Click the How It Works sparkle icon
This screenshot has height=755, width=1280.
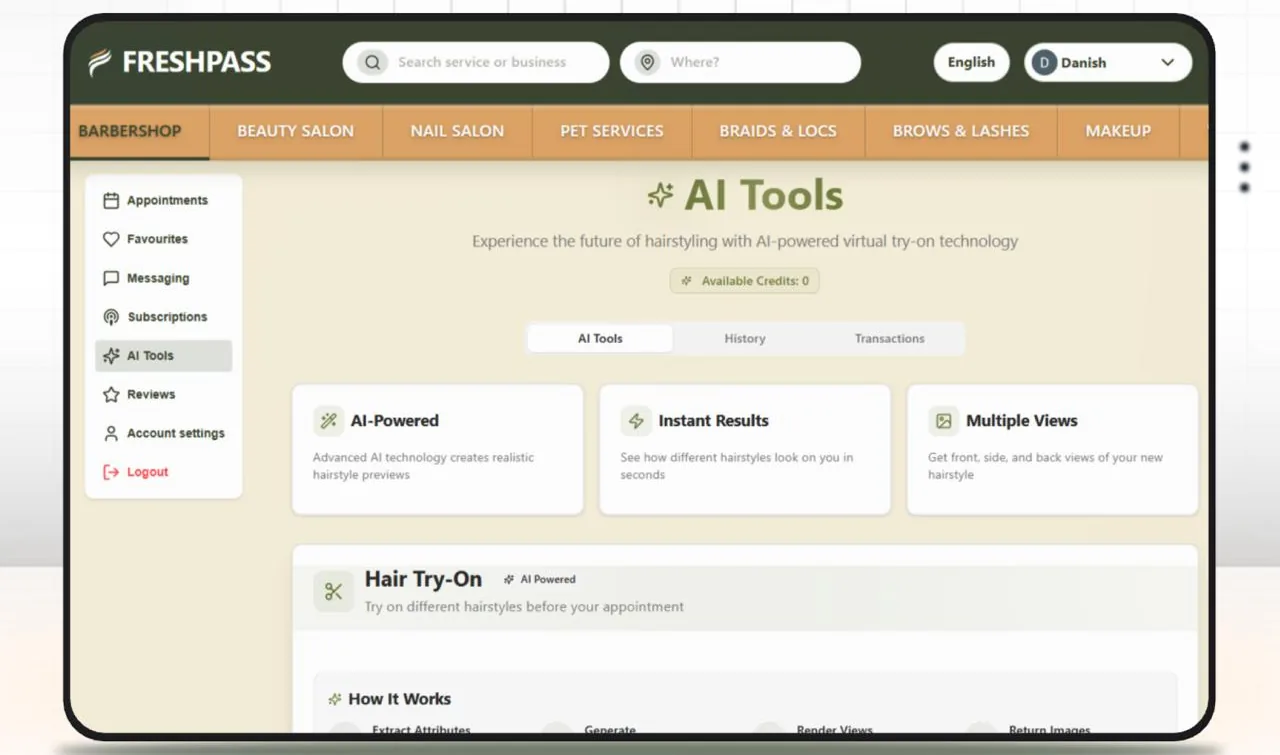(x=335, y=699)
